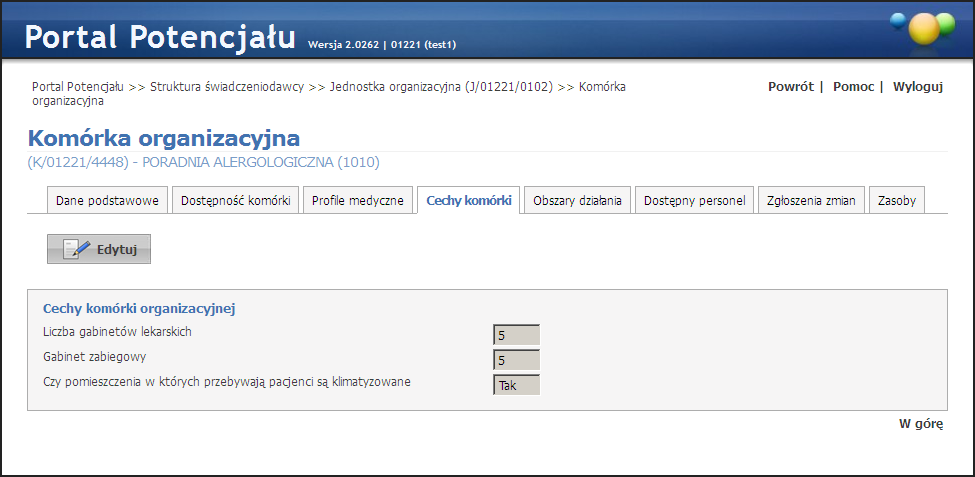The height and width of the screenshot is (477, 975).
Task: Open the Dane podstawowe tab
Action: [x=107, y=201]
